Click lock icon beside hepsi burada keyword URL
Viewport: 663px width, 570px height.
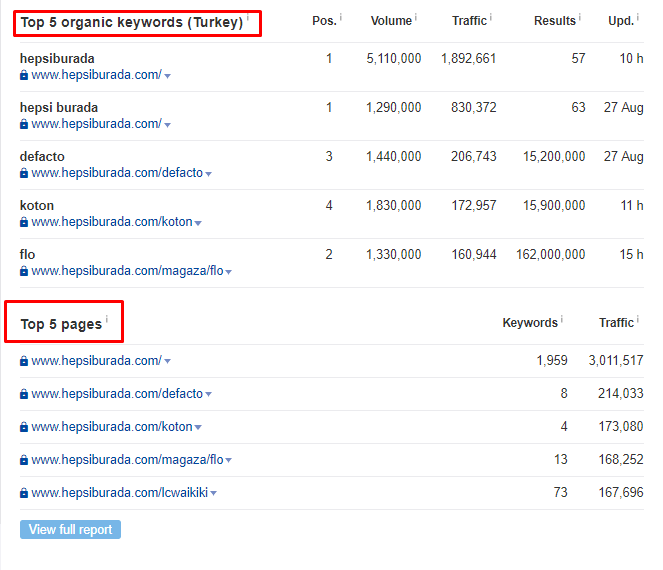(x=24, y=124)
